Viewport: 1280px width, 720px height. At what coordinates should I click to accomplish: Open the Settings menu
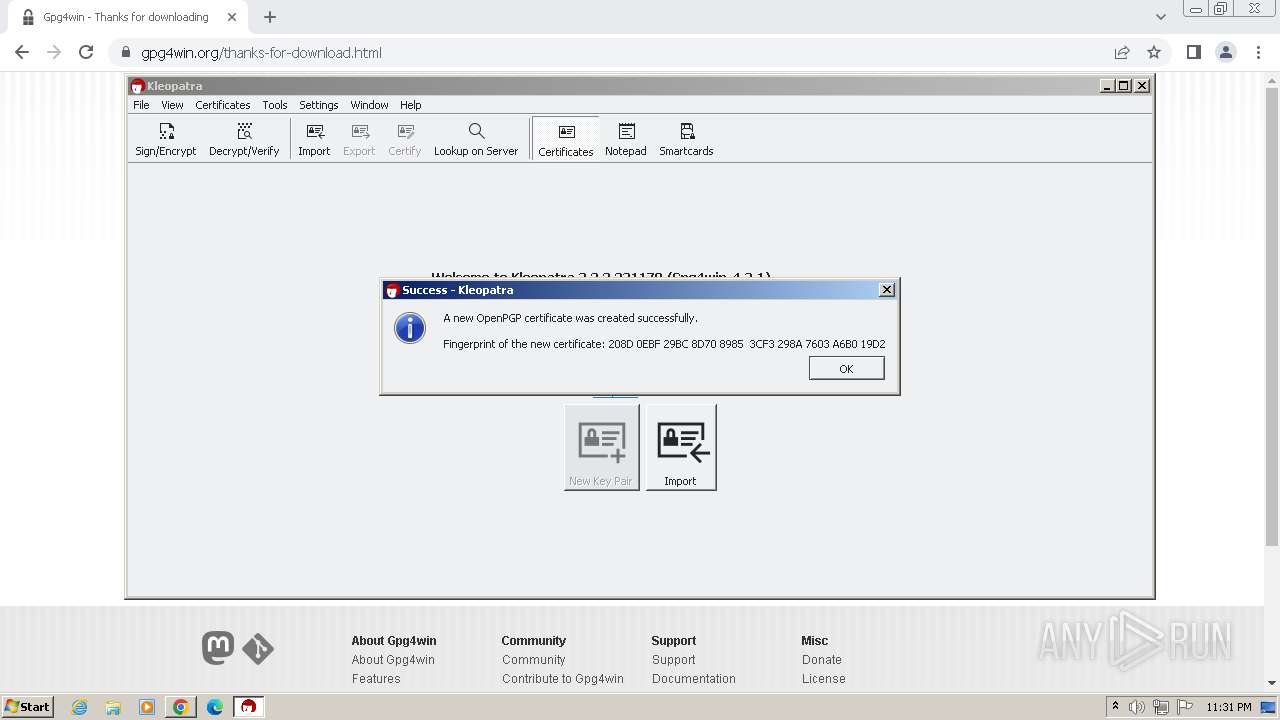click(x=319, y=105)
